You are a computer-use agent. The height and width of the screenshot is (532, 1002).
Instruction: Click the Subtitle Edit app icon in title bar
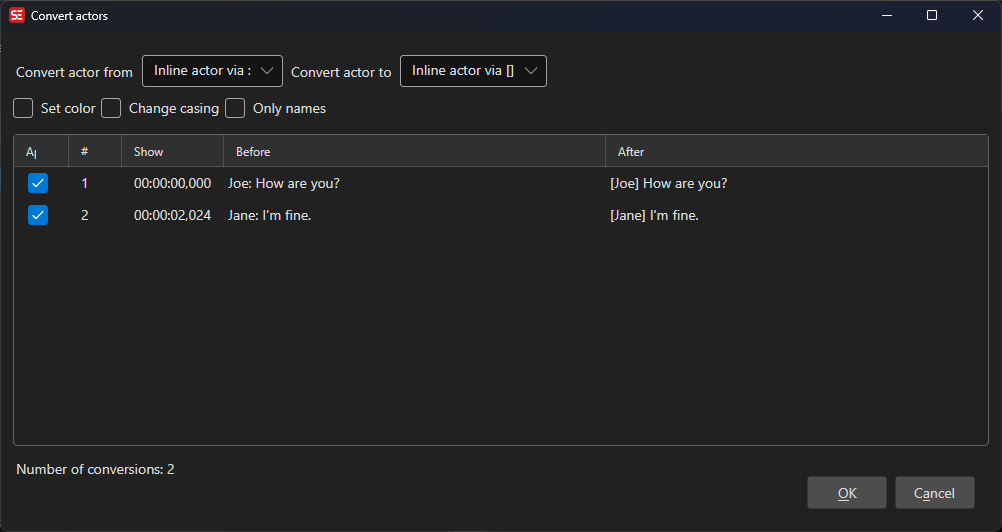tap(16, 16)
